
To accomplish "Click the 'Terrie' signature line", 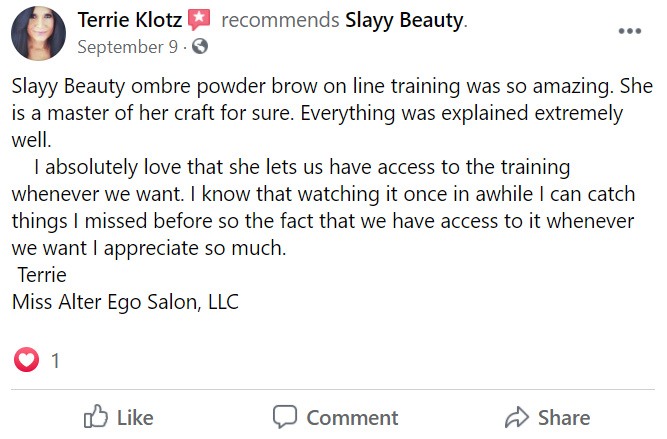I will (42, 274).
